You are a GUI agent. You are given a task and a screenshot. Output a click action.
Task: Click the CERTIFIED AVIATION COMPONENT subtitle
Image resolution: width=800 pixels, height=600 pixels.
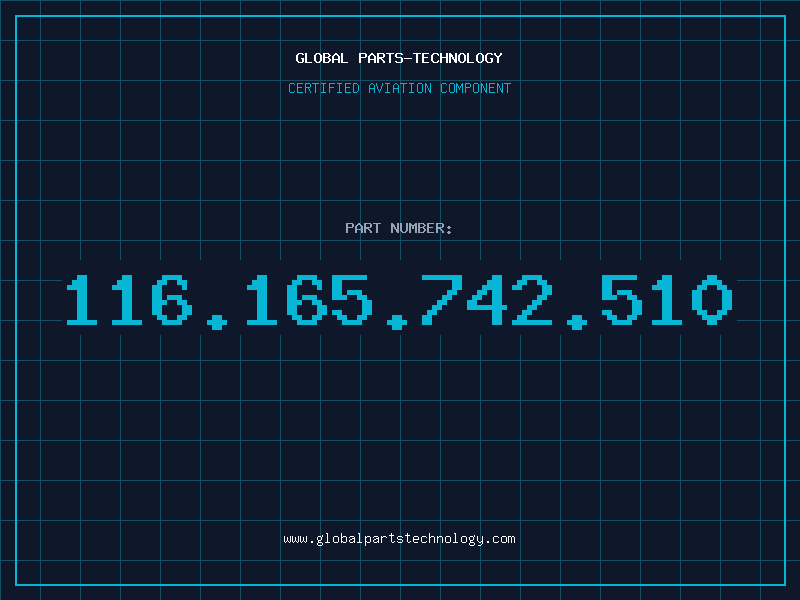pyautogui.click(x=399, y=88)
